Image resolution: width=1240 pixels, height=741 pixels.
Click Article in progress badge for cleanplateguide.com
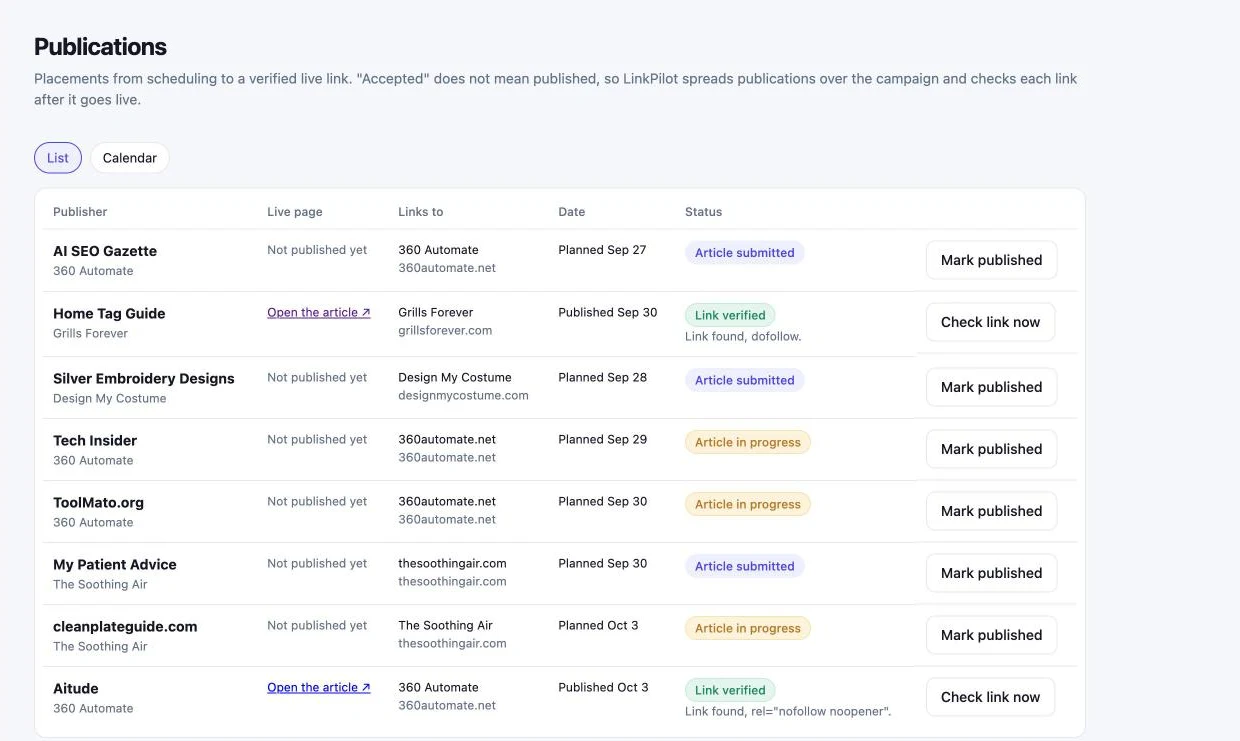coord(748,628)
